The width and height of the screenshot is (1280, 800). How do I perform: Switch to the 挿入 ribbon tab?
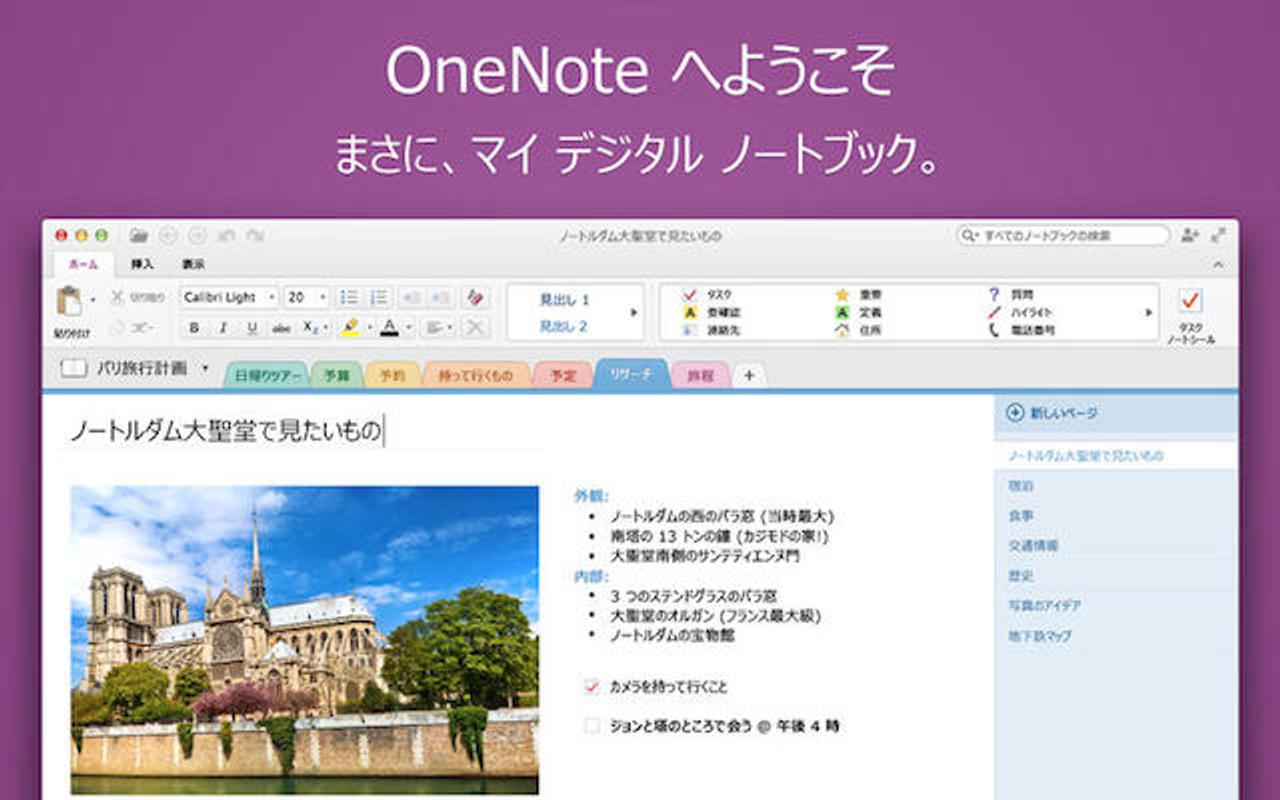[142, 264]
